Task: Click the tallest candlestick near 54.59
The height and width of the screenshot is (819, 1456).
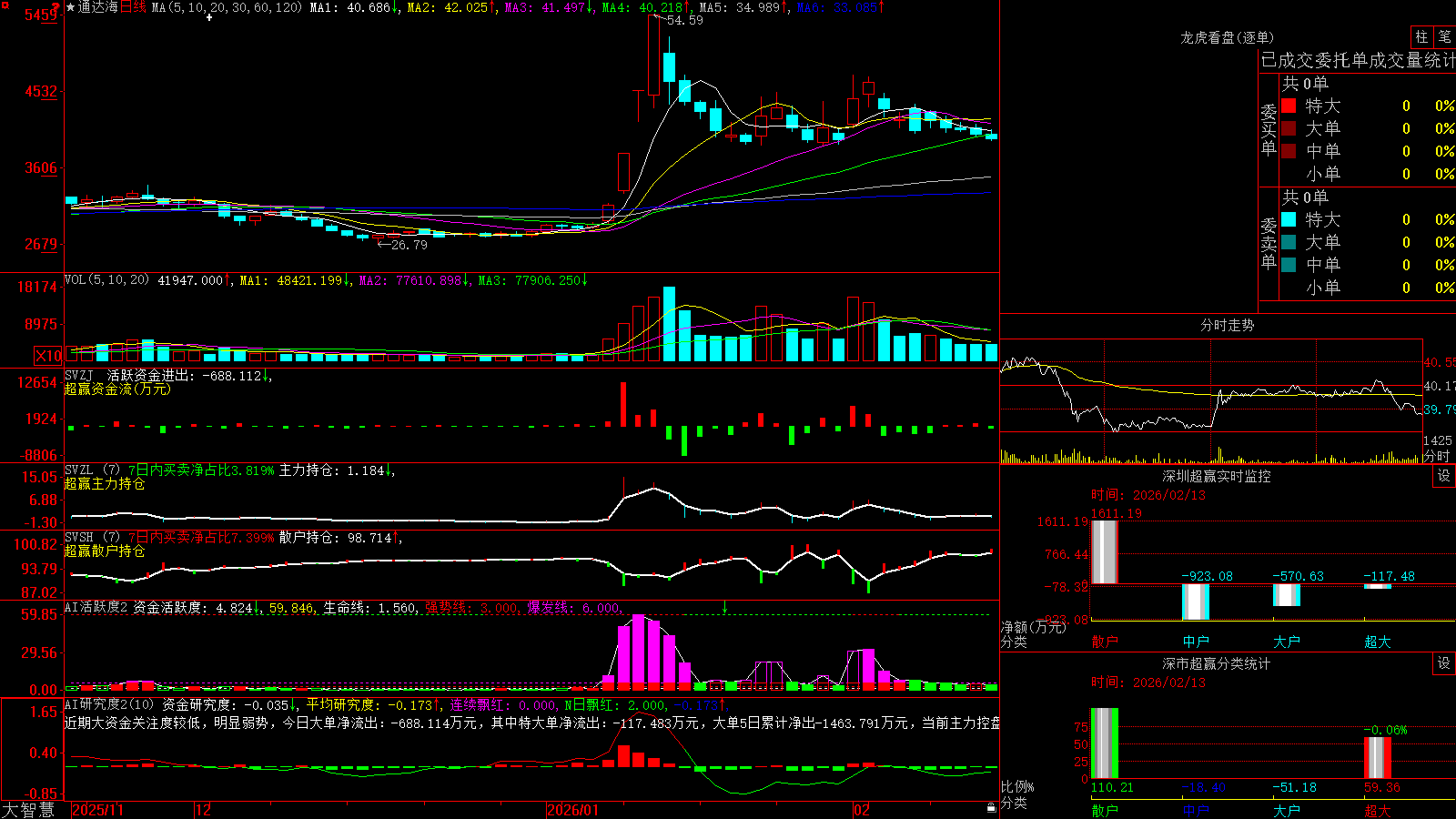Action: pyautogui.click(x=653, y=55)
